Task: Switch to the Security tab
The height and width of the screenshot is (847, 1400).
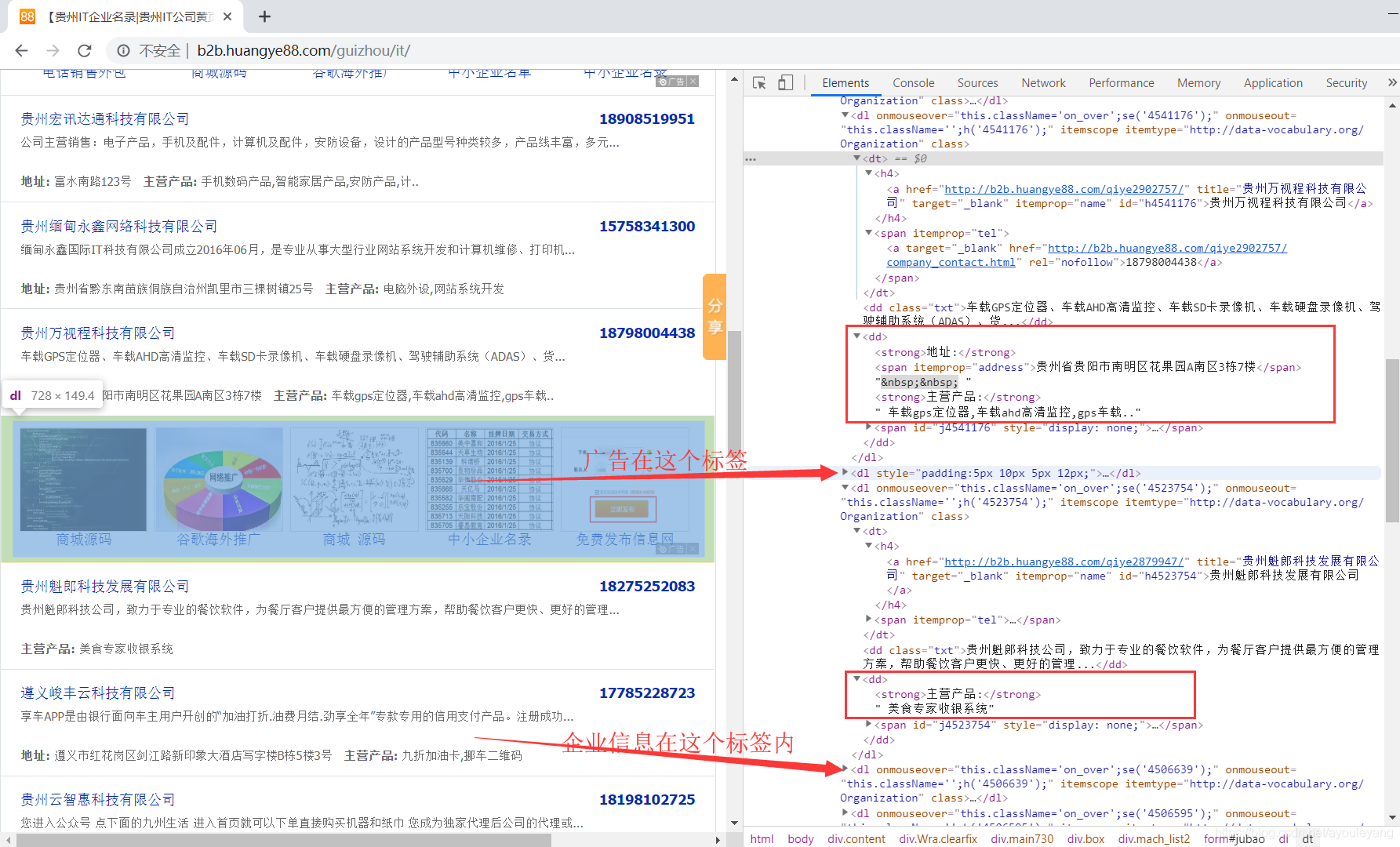Action: (1347, 83)
